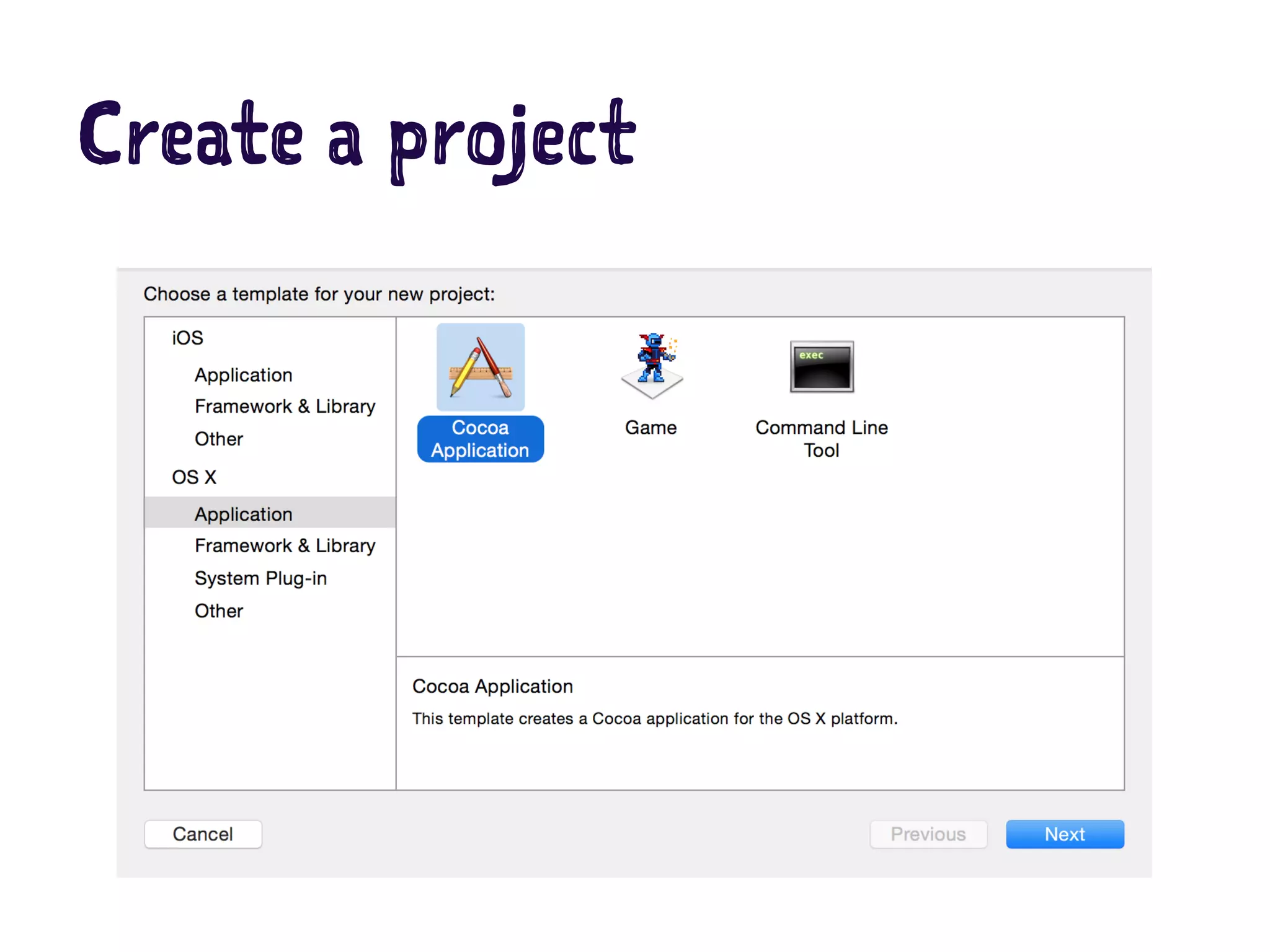Select Application under OS X
The width and height of the screenshot is (1270, 952).
270,513
